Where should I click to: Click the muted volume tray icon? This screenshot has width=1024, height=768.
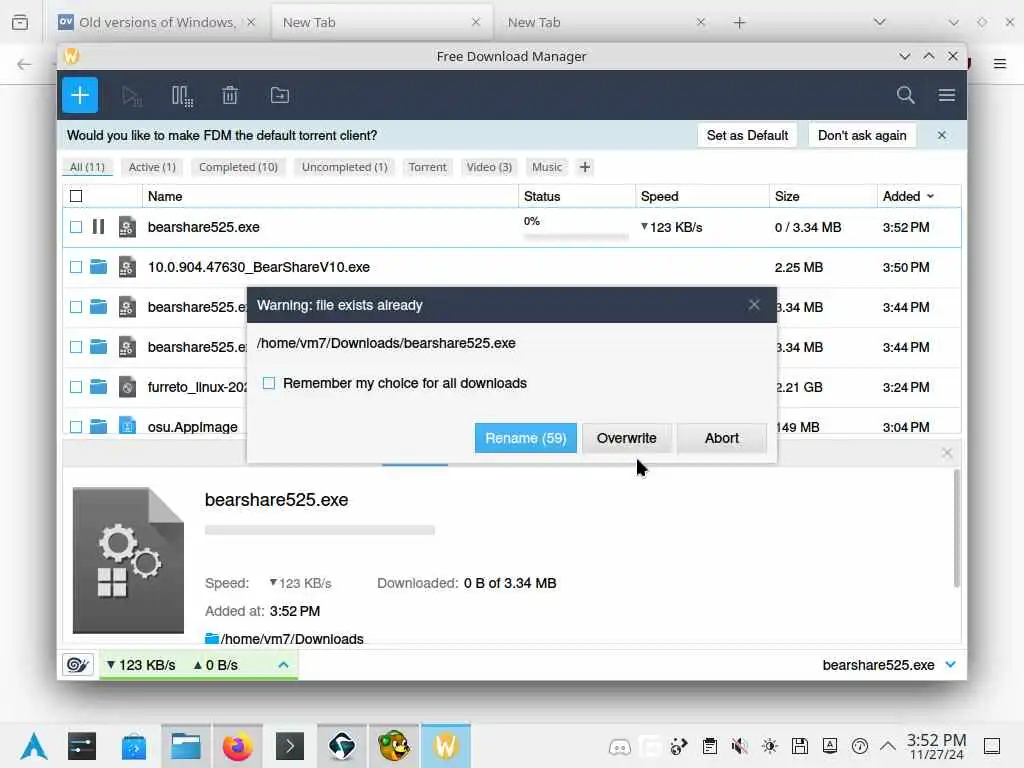[739, 746]
